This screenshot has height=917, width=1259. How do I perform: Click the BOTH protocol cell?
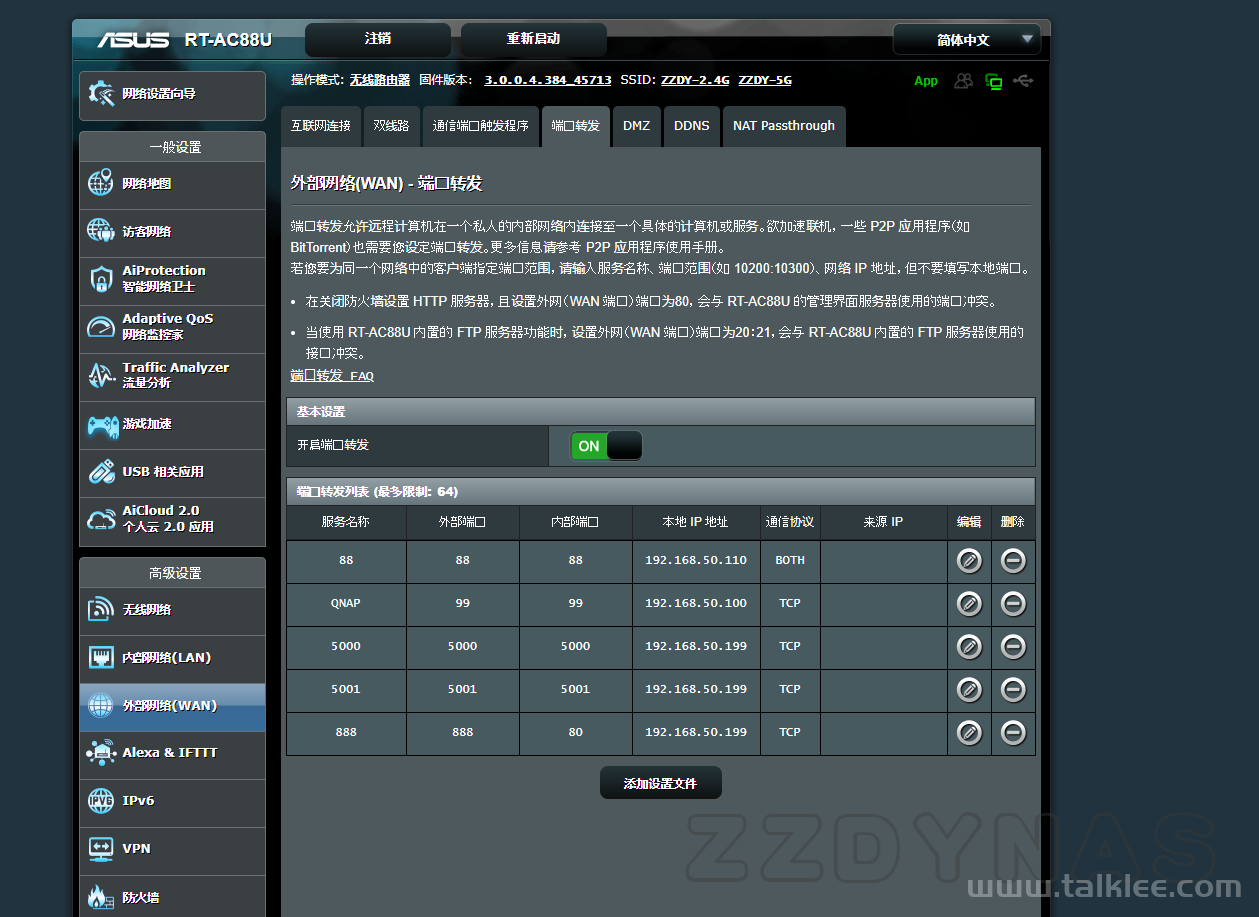point(790,561)
